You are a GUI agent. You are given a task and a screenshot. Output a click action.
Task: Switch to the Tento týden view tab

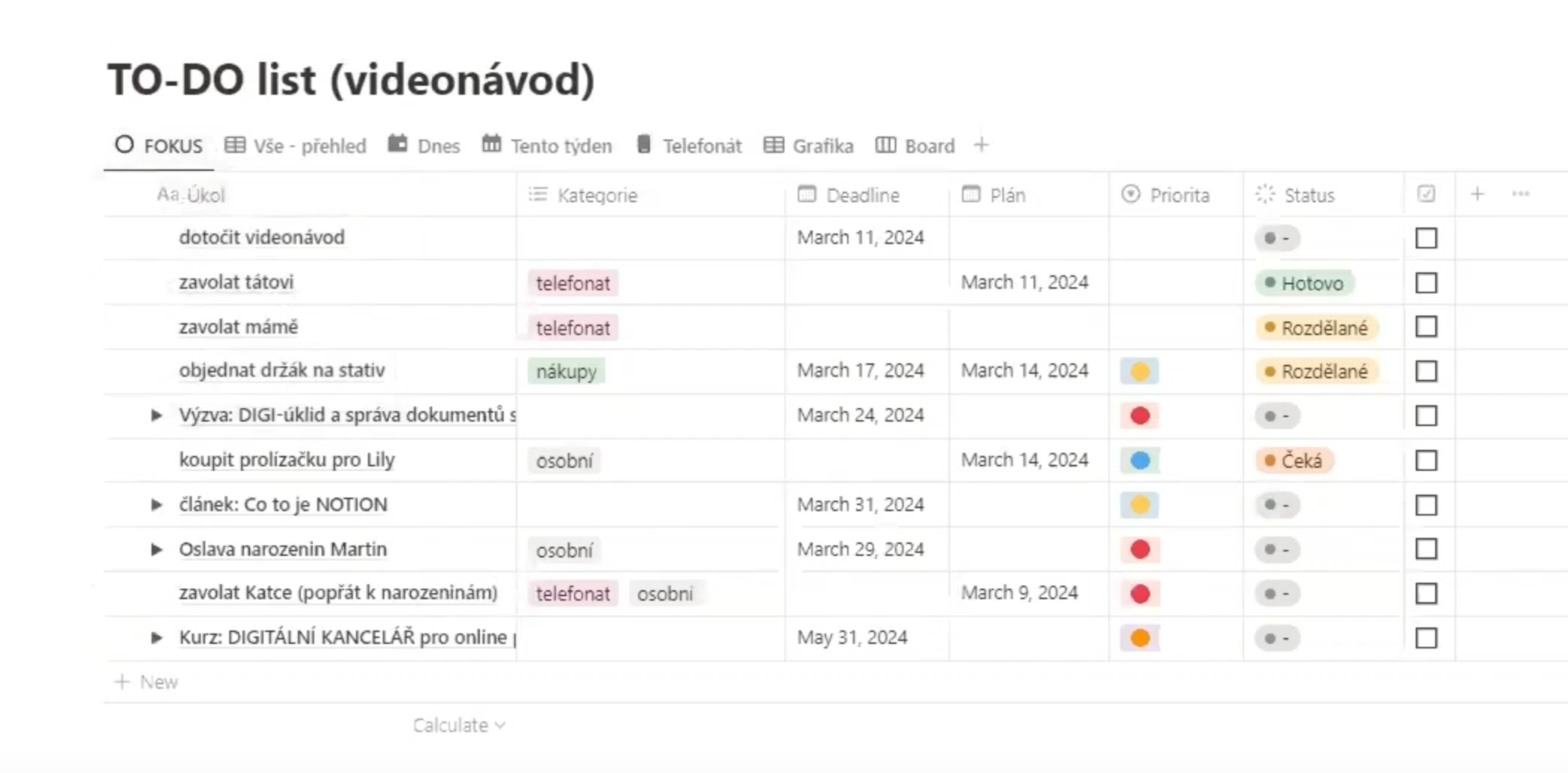[x=547, y=145]
